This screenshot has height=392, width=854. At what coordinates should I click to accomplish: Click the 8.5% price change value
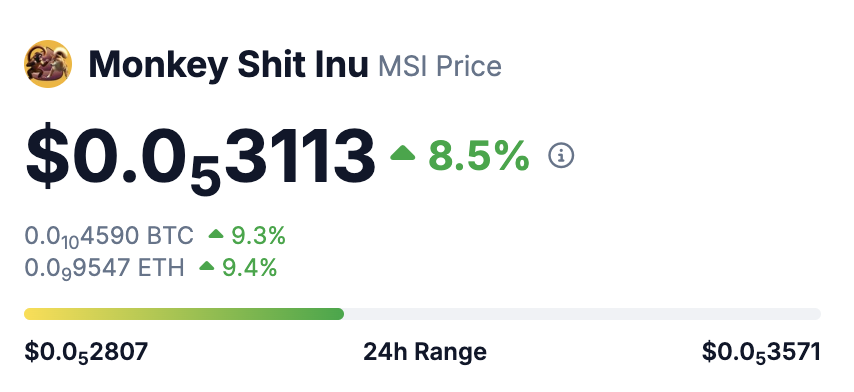479,156
